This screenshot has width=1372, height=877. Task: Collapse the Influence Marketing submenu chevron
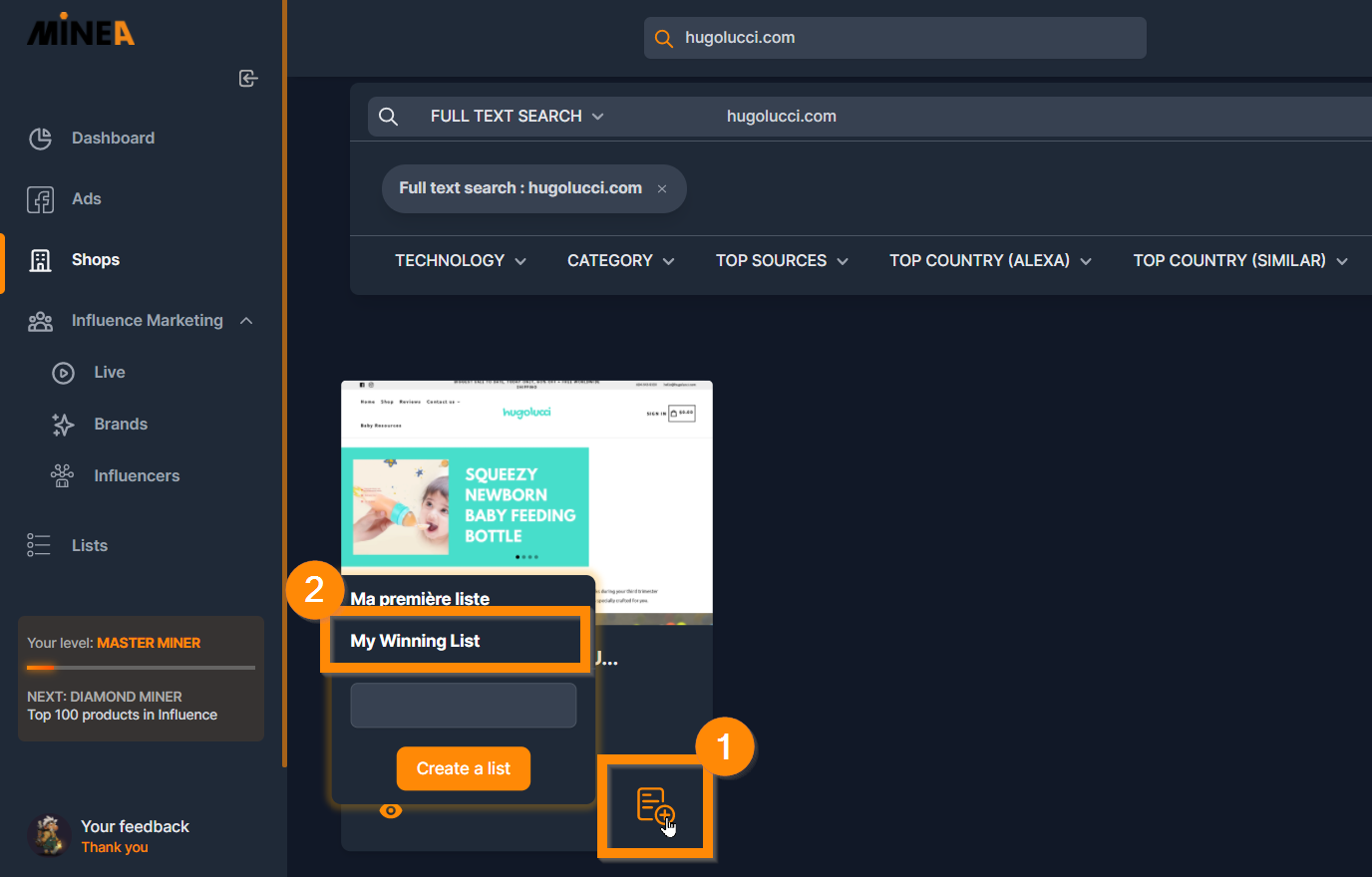246,321
